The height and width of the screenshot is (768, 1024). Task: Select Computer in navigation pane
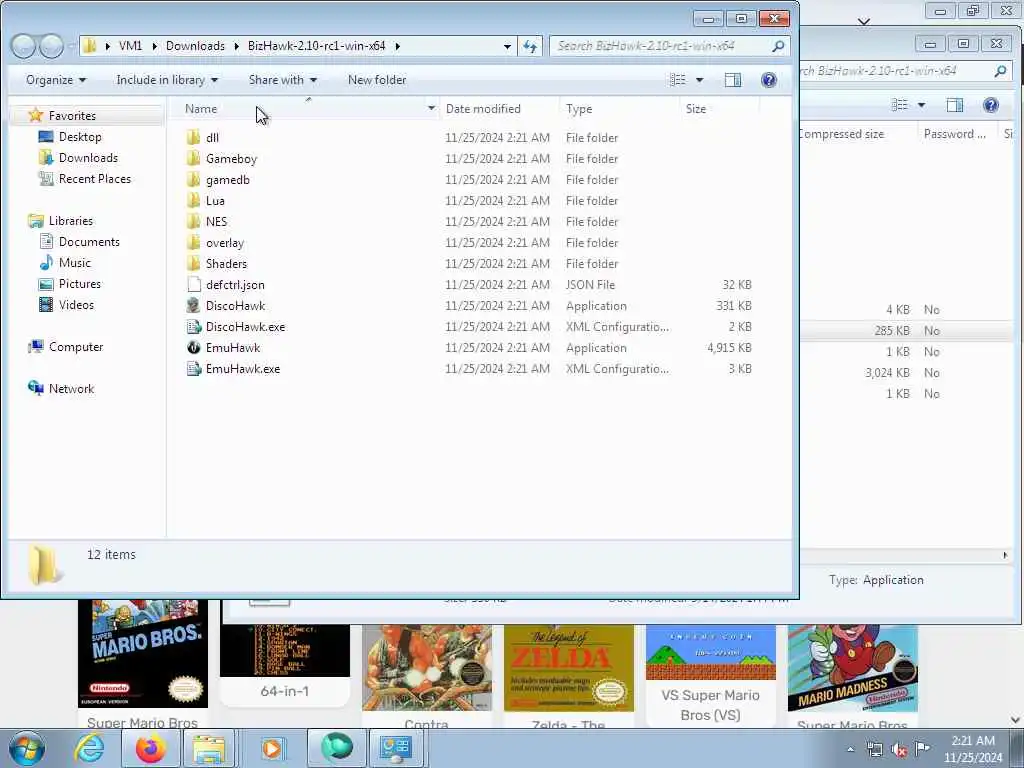point(76,347)
